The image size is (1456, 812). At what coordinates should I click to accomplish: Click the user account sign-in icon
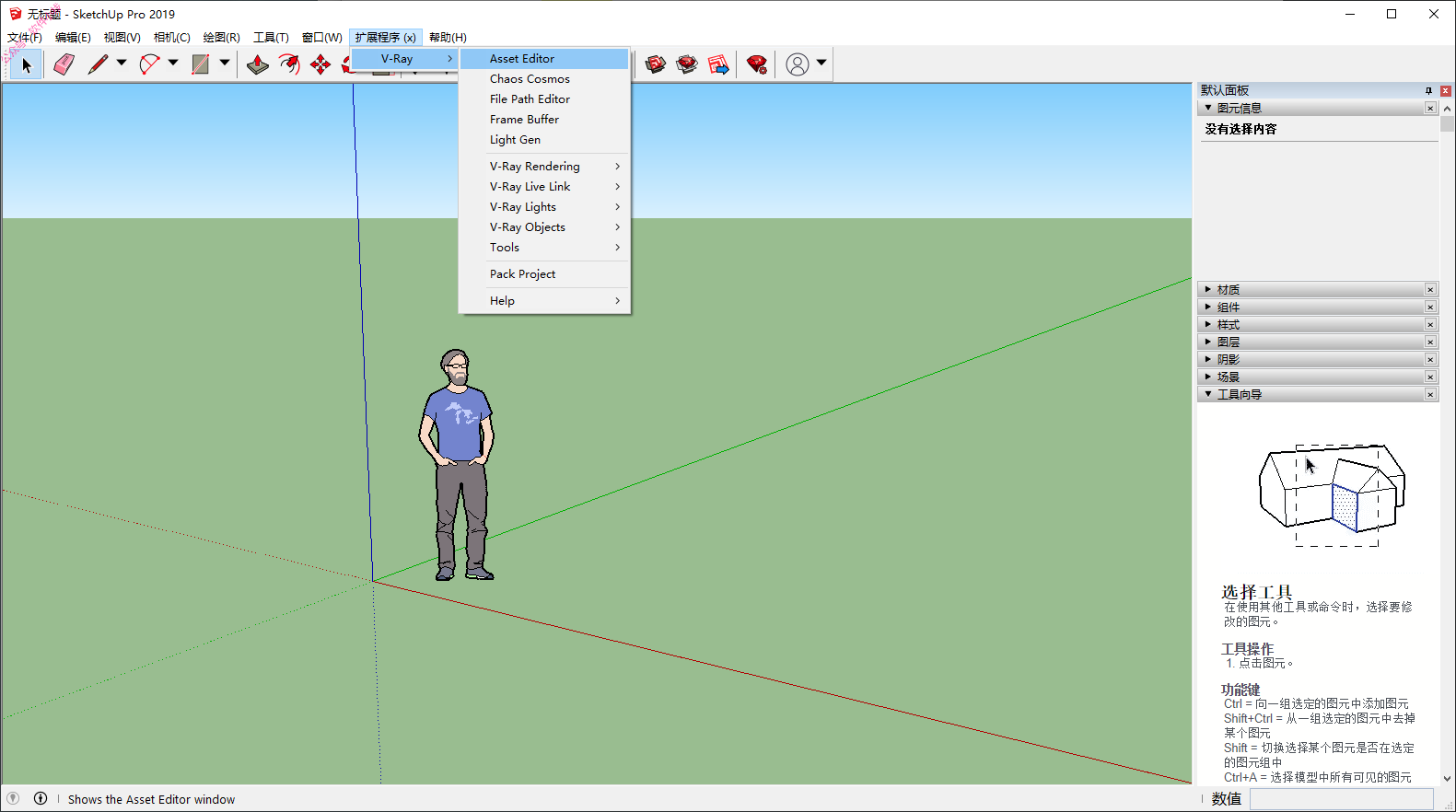click(798, 64)
